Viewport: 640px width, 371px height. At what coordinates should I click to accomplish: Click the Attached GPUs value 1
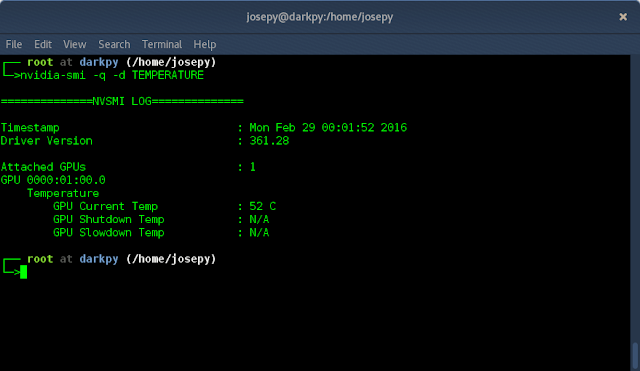tap(253, 167)
